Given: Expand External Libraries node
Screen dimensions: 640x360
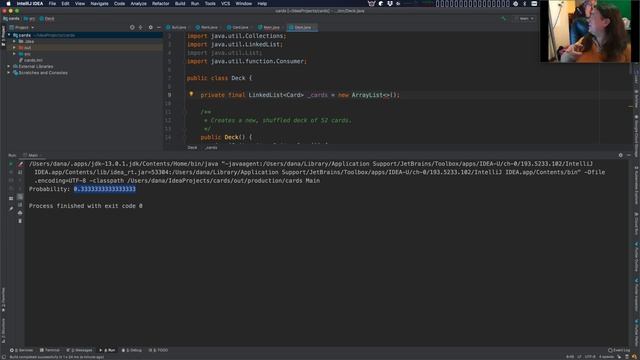Looking at the screenshot, I should tap(9, 66).
